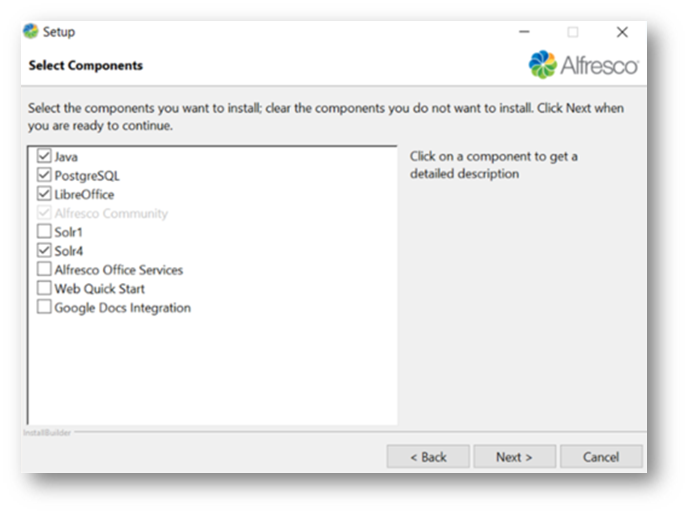Select the Alfresco Community item
Image resolution: width=689 pixels, height=515 pixels.
tap(111, 213)
